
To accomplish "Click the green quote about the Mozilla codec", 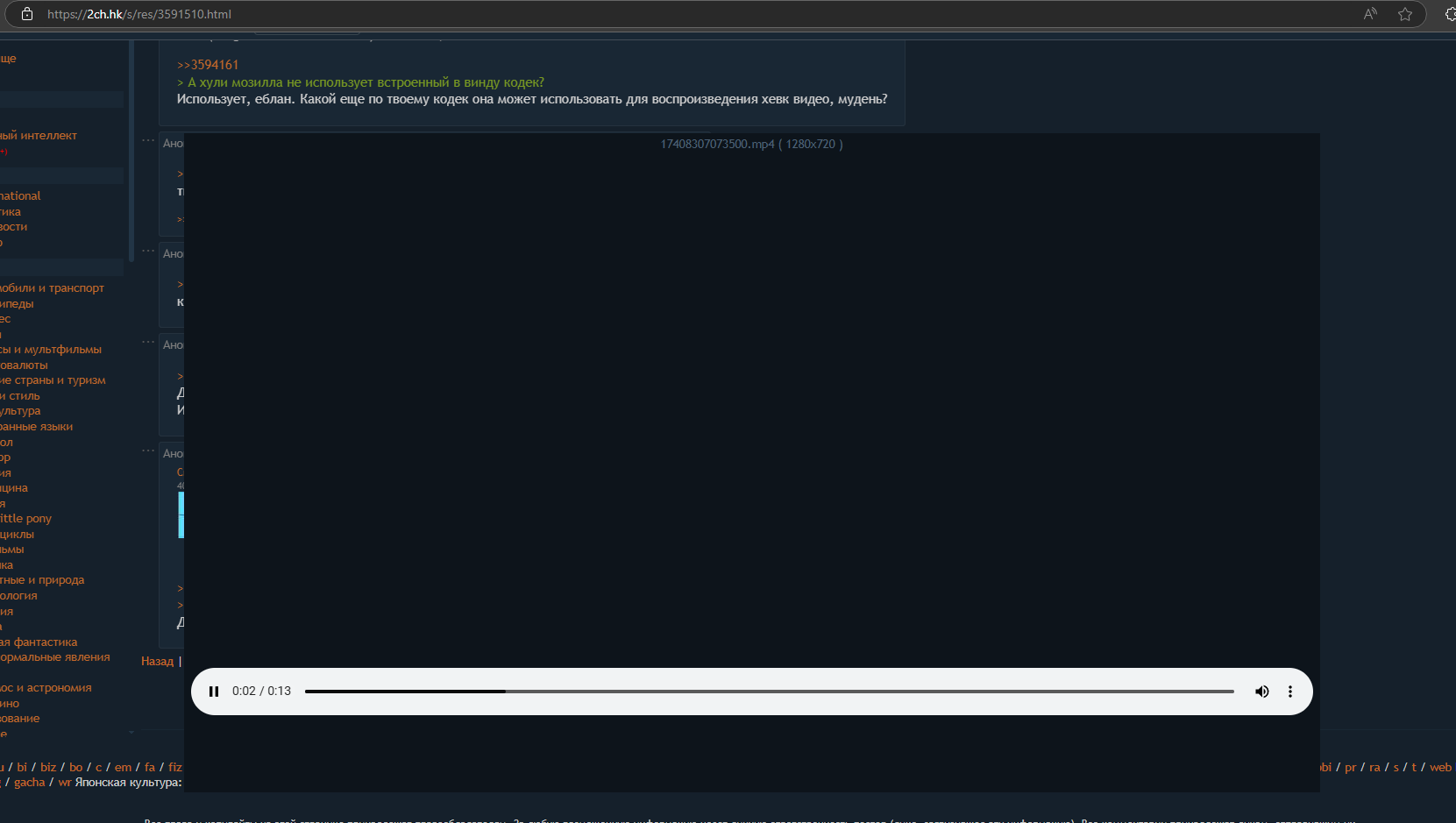I will pos(360,82).
